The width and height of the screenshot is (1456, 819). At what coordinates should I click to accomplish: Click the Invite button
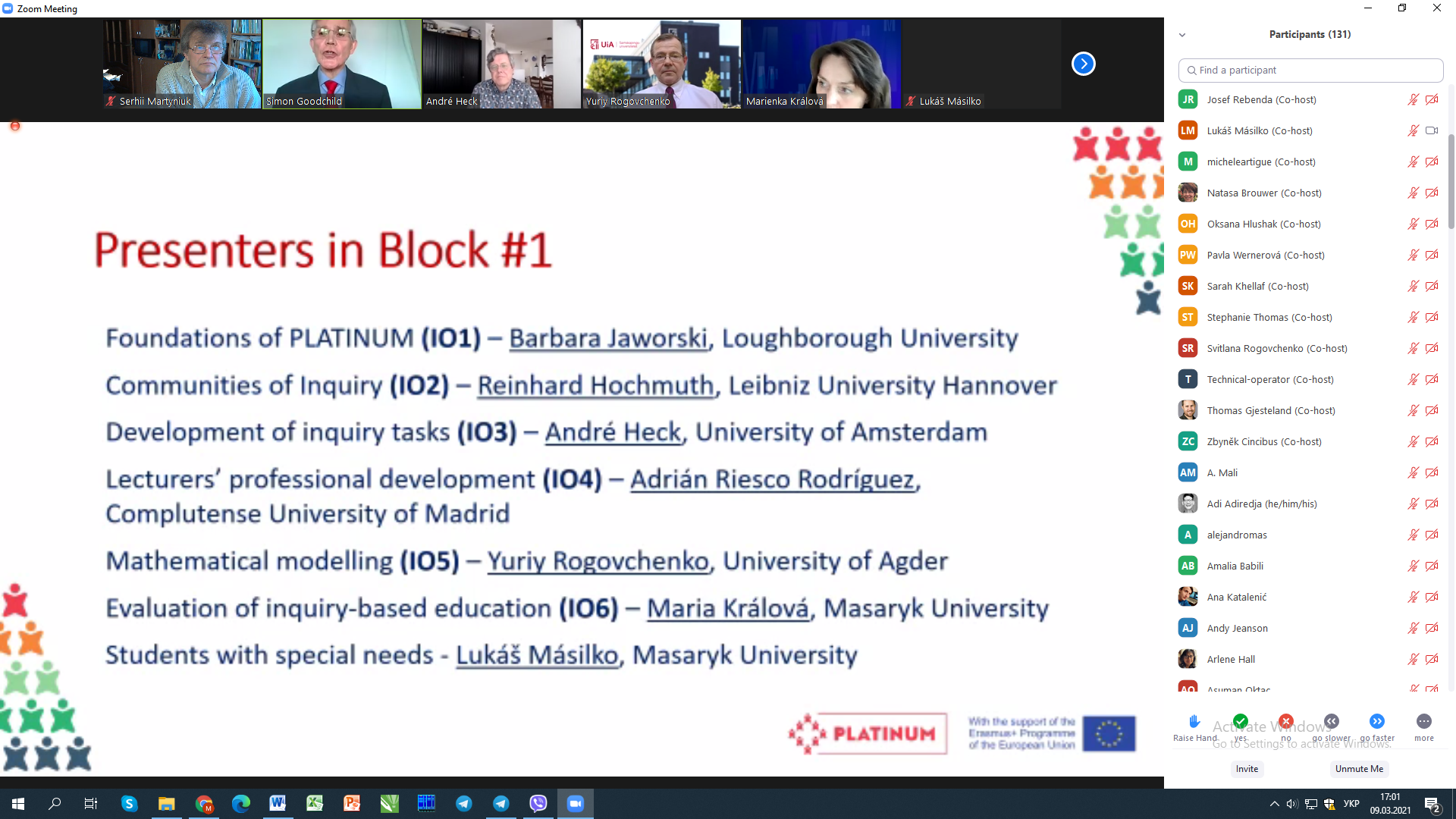coord(1246,769)
